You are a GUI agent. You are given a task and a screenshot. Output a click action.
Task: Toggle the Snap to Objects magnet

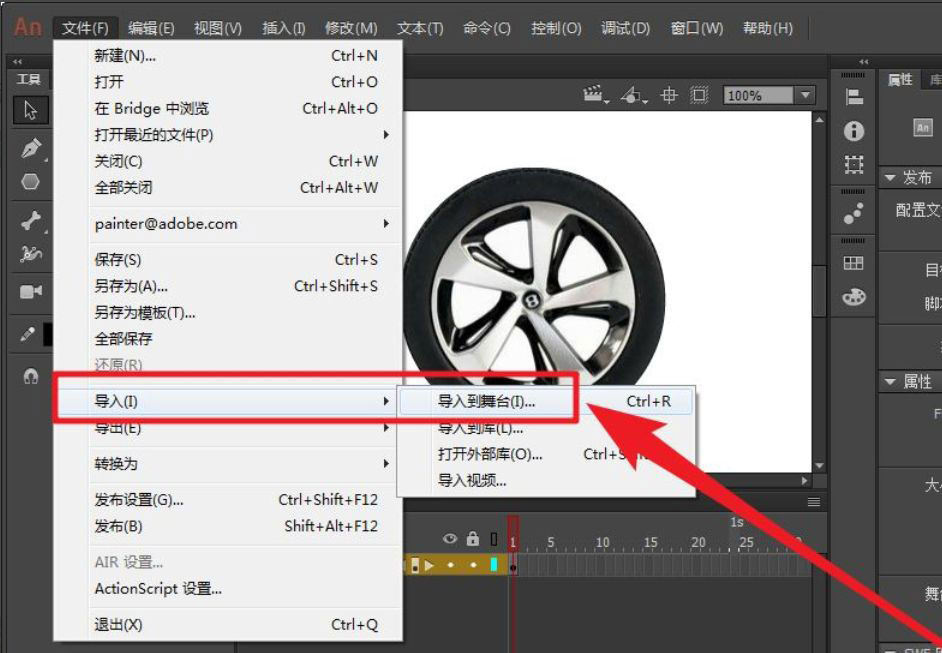point(31,377)
